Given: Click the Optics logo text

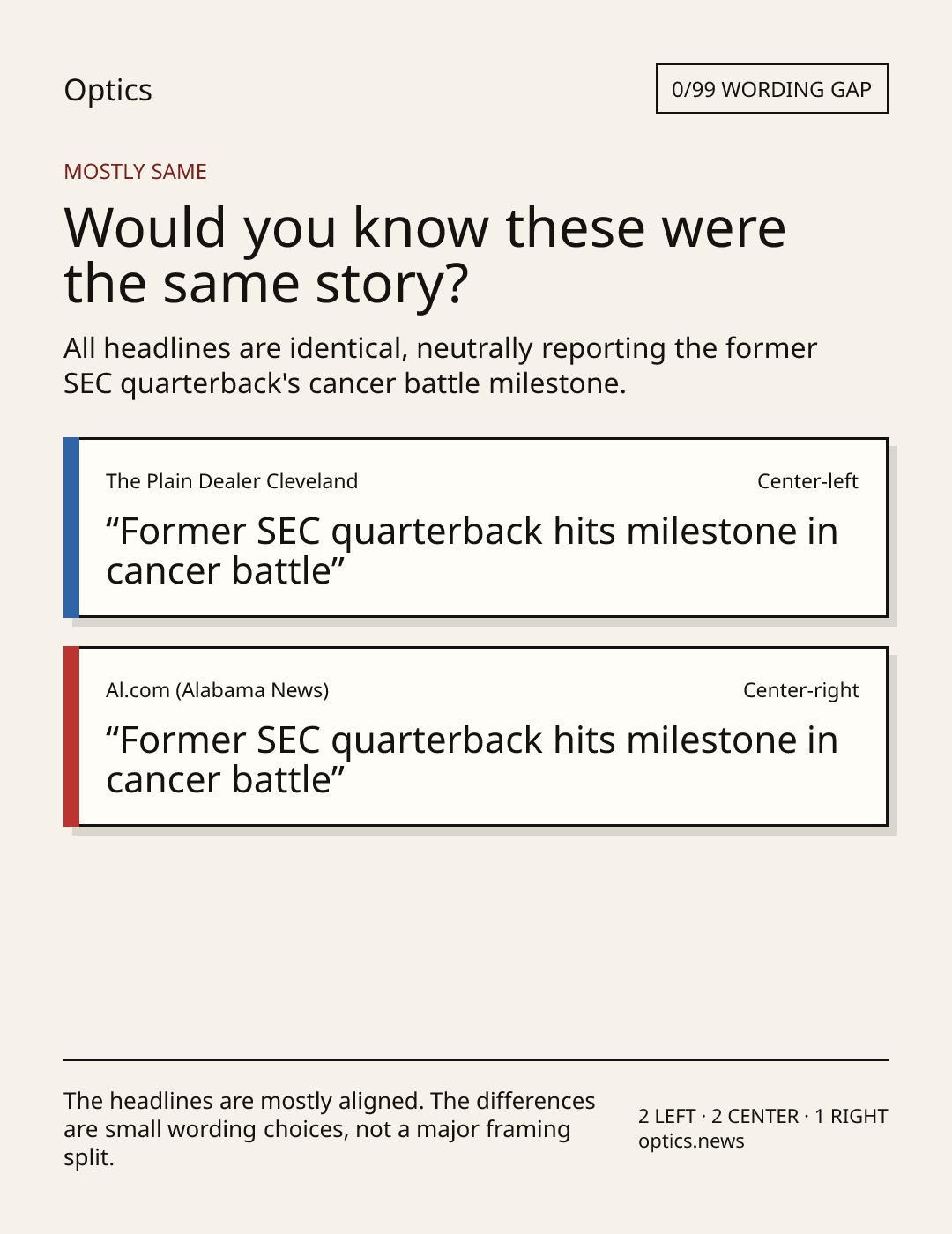Looking at the screenshot, I should point(108,90).
